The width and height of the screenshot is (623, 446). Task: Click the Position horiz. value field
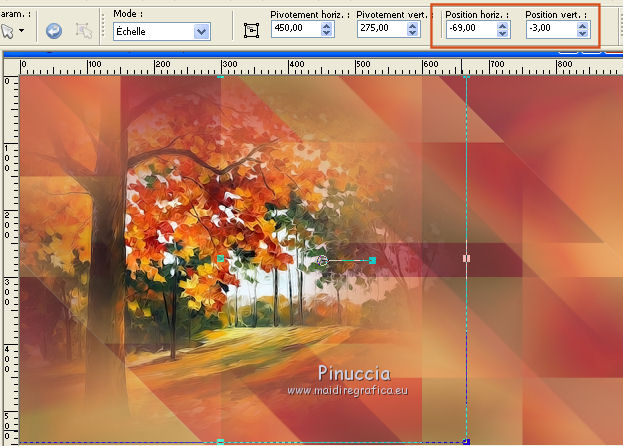click(x=471, y=28)
